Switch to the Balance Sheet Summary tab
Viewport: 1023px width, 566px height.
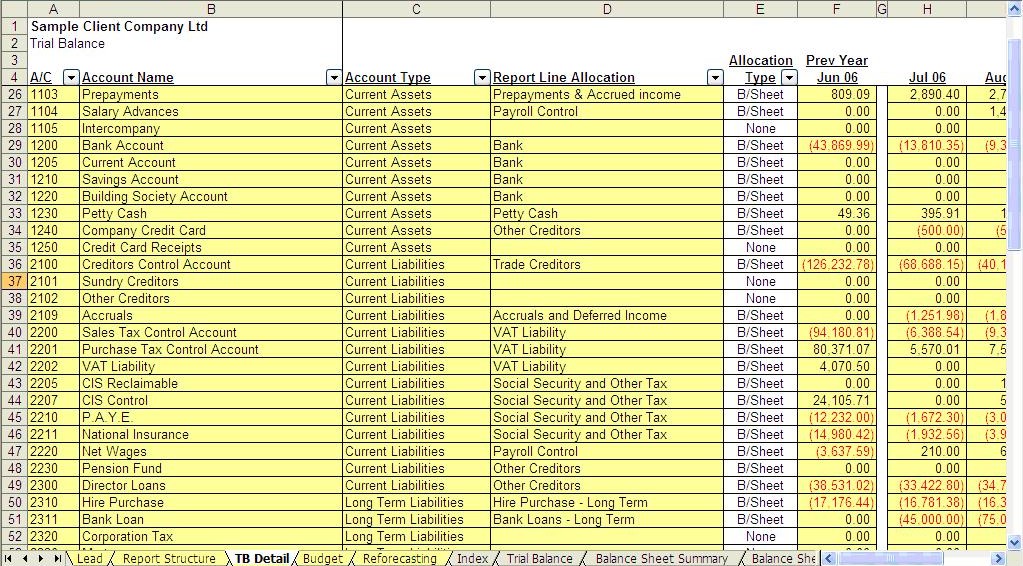[661, 559]
